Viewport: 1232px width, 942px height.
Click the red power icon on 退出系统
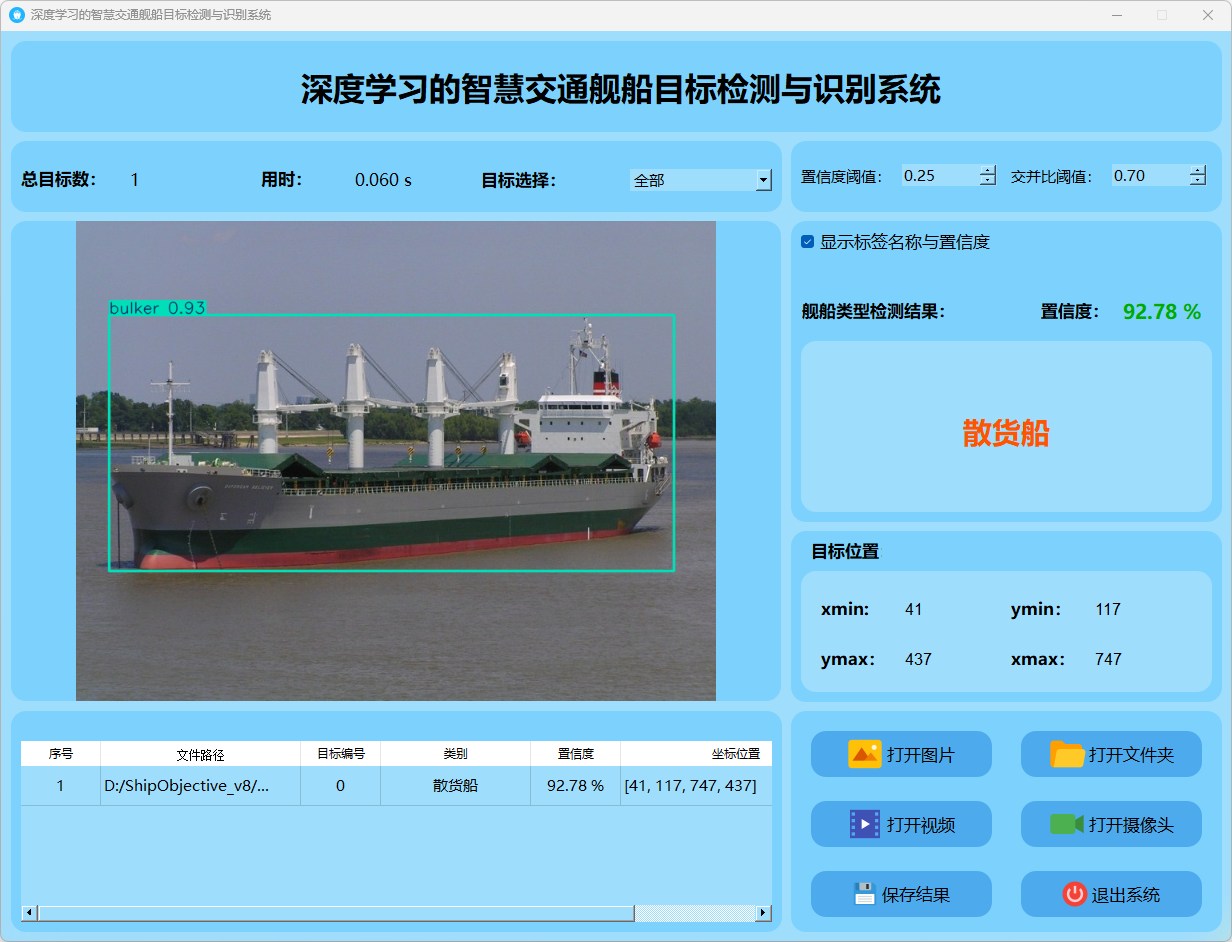[x=1074, y=894]
